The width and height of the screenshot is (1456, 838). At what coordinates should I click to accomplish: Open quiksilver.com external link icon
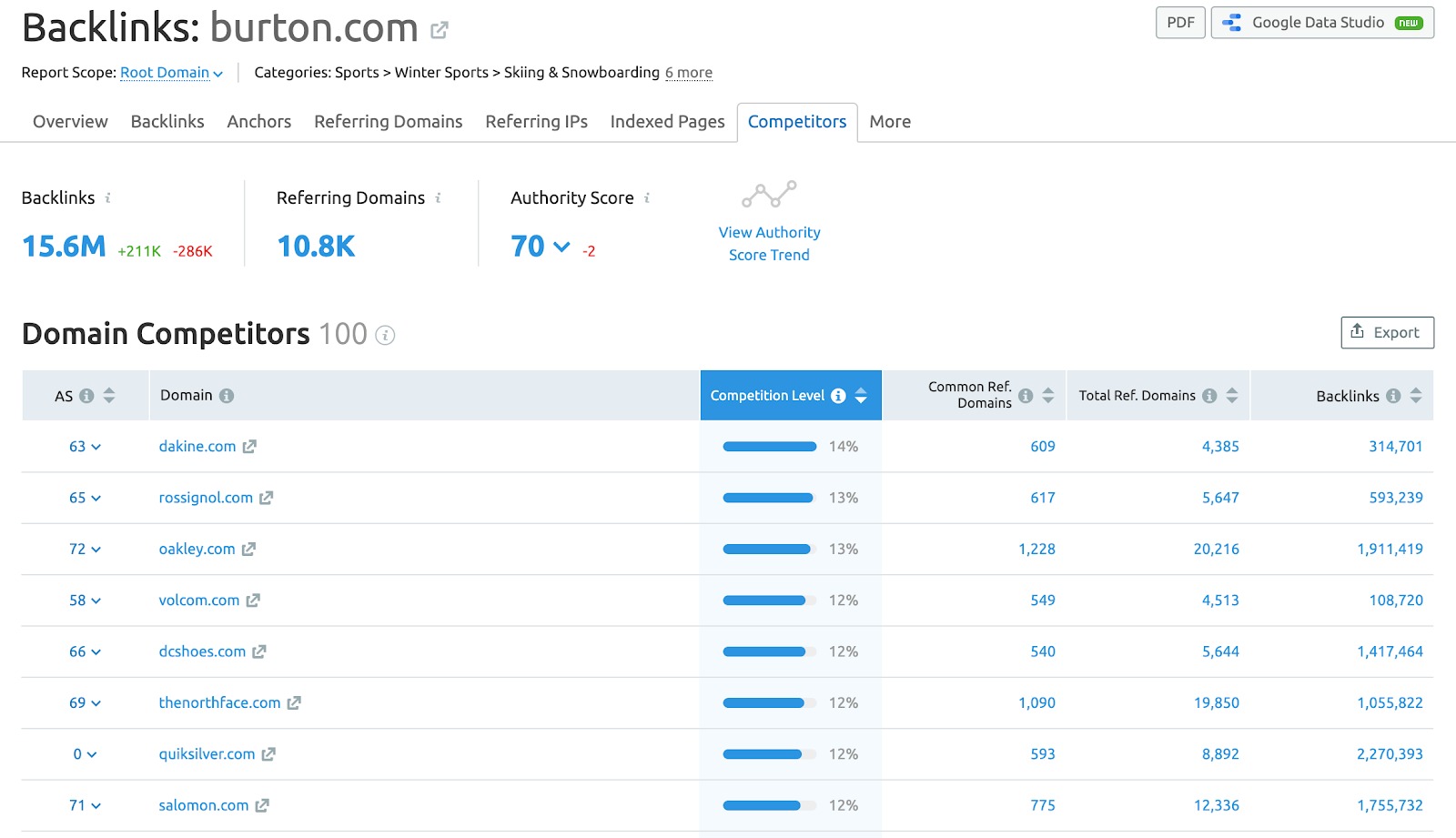point(268,754)
